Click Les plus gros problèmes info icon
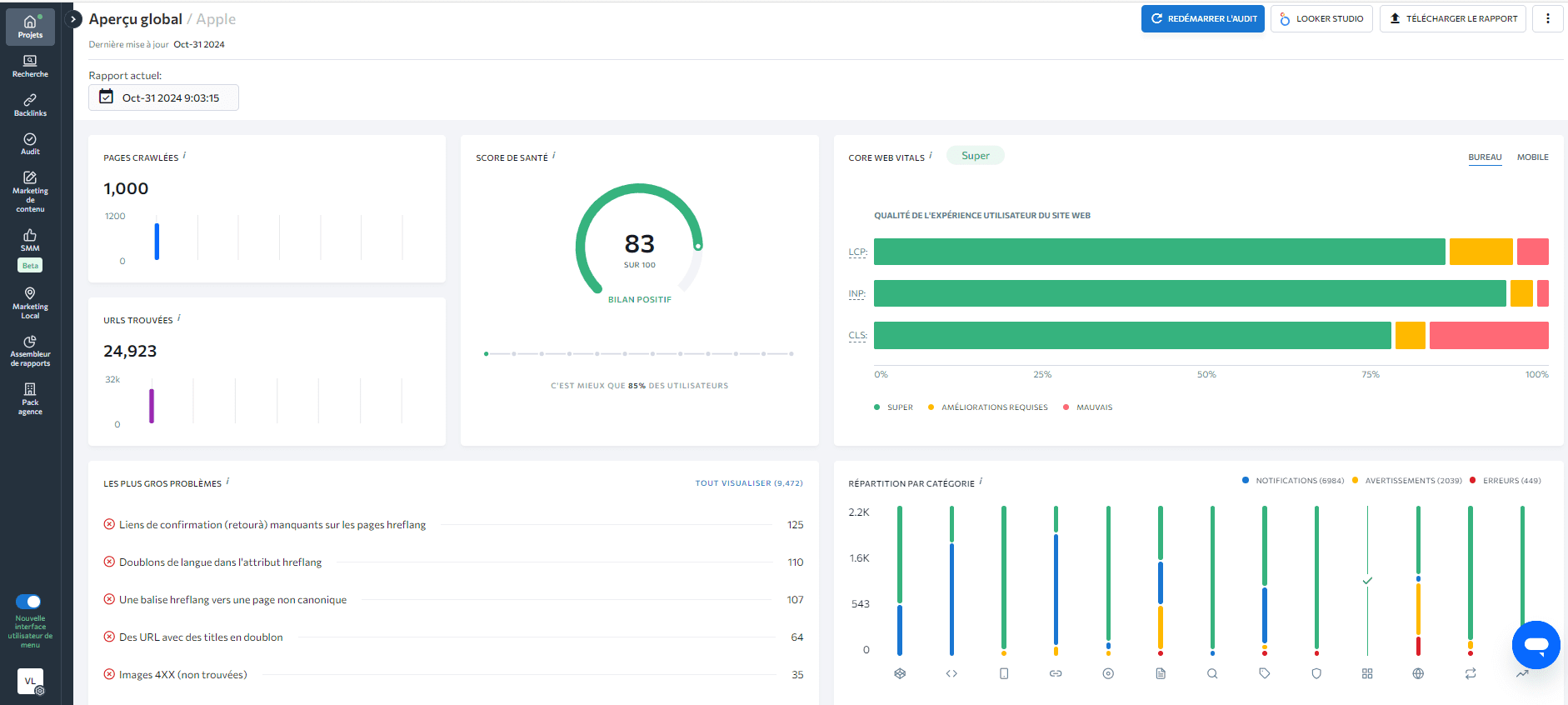This screenshot has width=1568, height=705. pos(227,481)
